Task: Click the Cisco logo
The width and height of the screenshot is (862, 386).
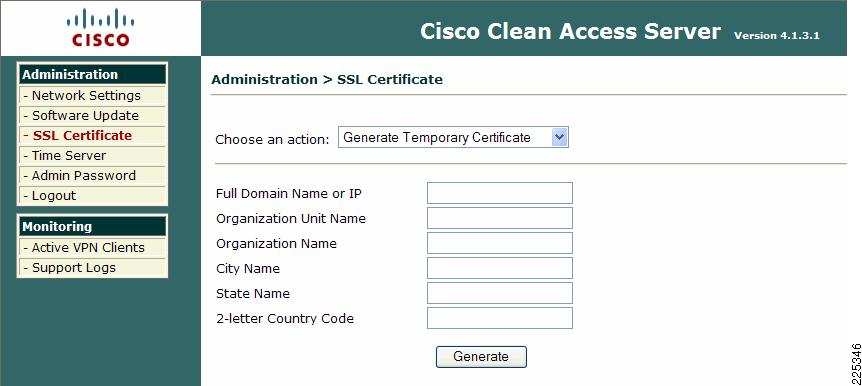Action: pyautogui.click(x=101, y=29)
